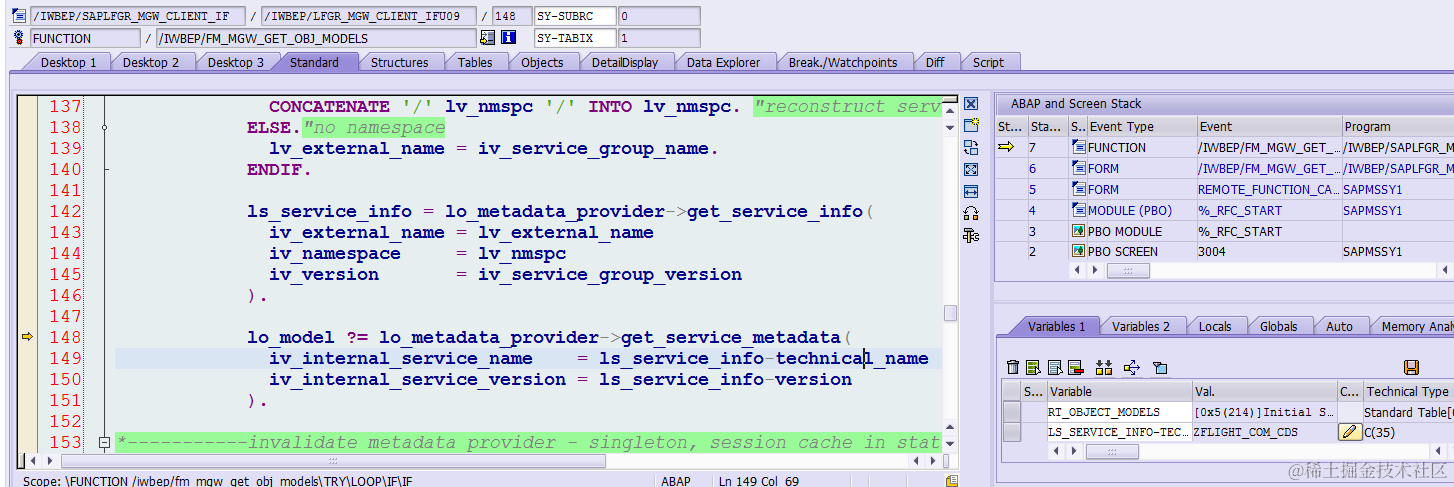Click the 3004 event cell in the stack
Viewport: 1454px width, 487px height.
click(1268, 252)
